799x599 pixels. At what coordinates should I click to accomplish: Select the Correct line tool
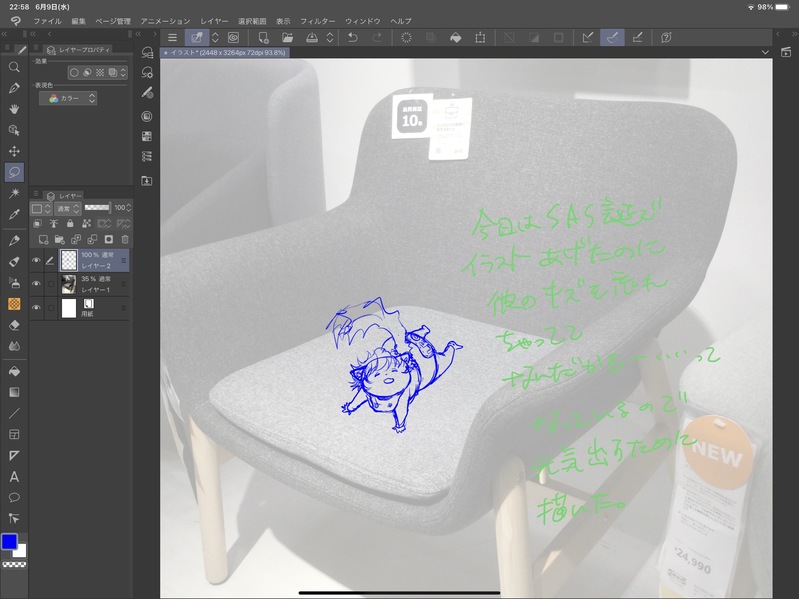[14, 519]
